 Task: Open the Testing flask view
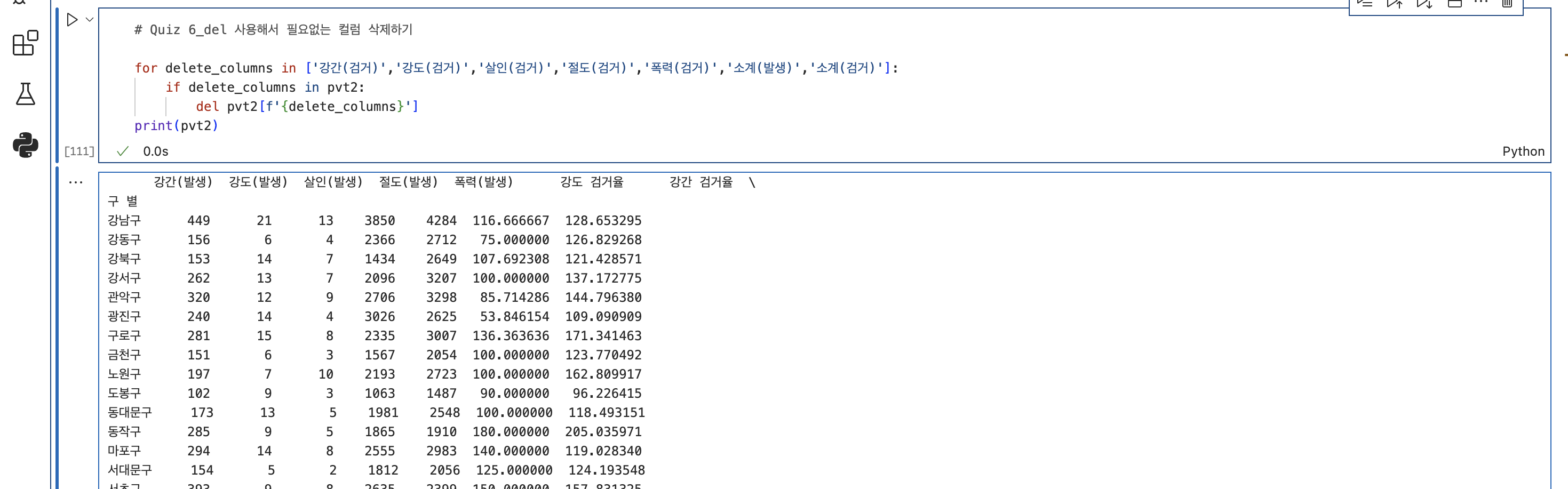click(25, 94)
